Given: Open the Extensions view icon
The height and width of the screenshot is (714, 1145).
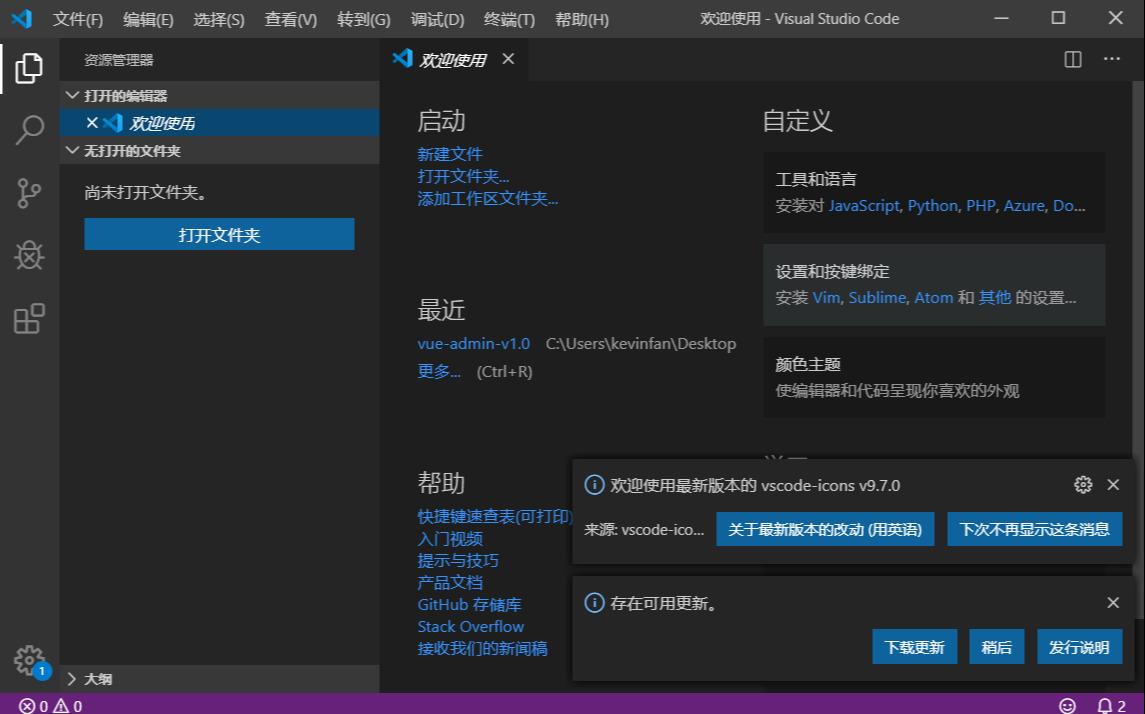Looking at the screenshot, I should tap(29, 318).
